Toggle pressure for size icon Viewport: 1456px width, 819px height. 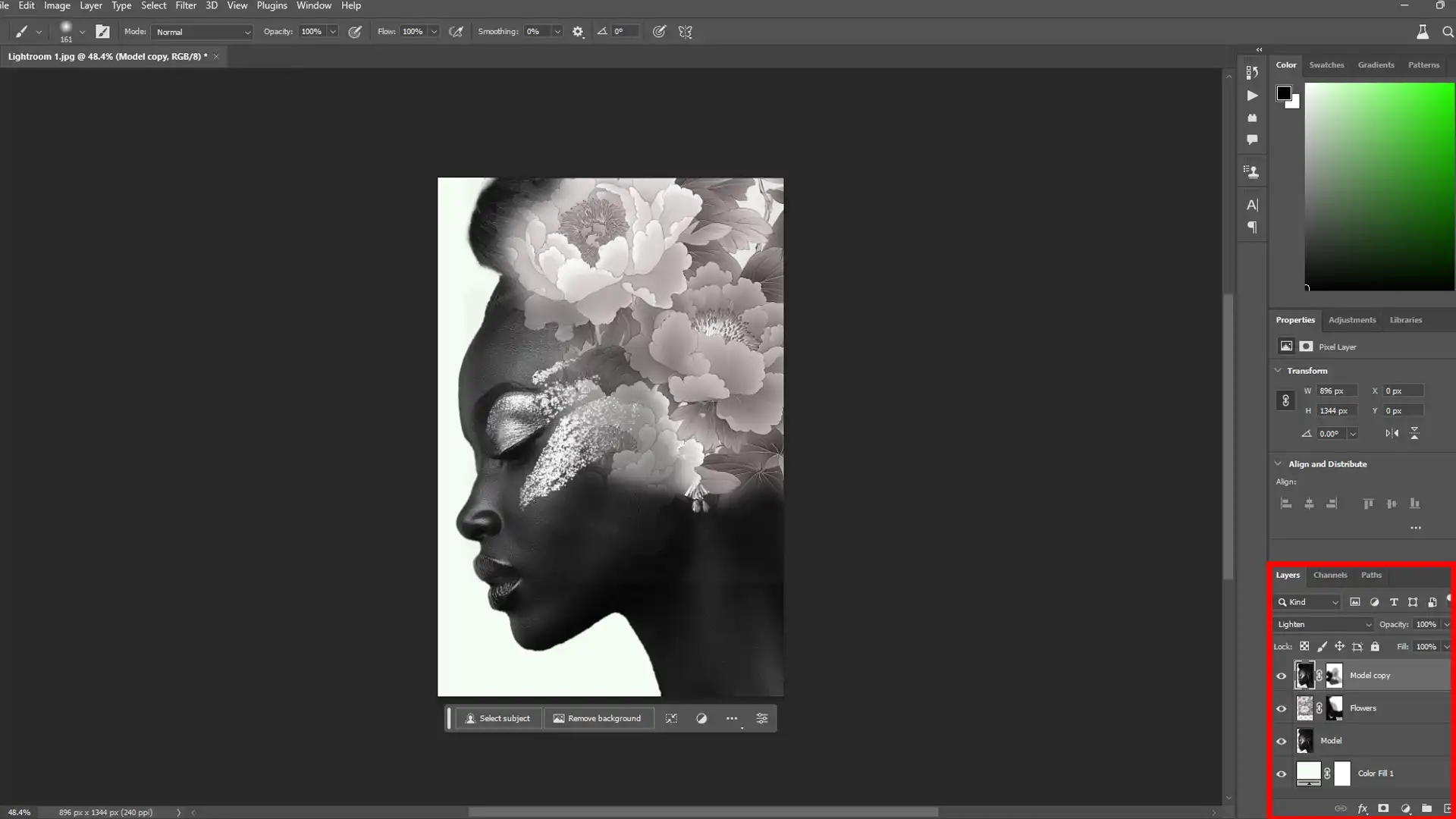coord(659,32)
